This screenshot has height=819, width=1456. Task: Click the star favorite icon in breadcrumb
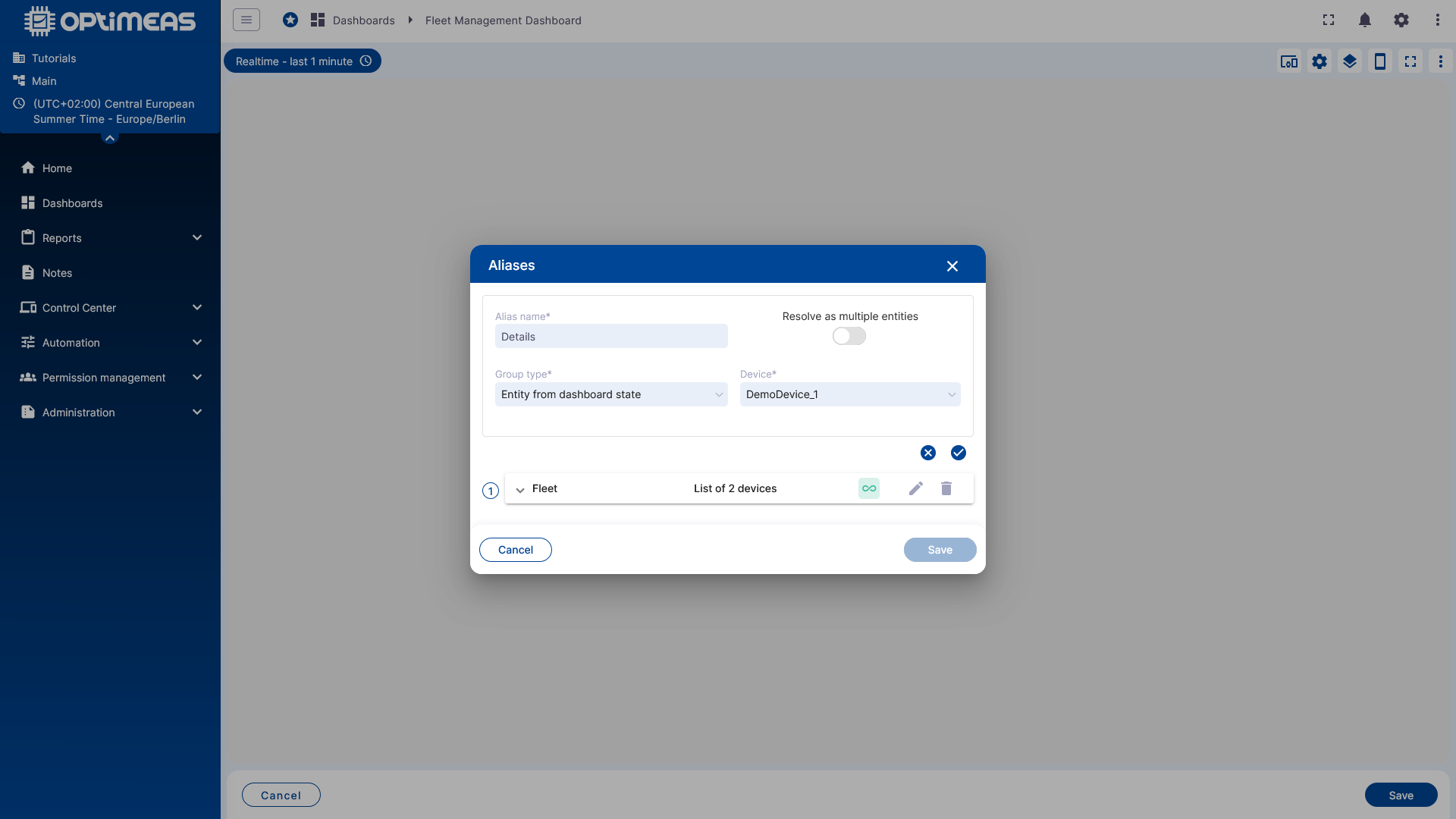click(x=290, y=20)
